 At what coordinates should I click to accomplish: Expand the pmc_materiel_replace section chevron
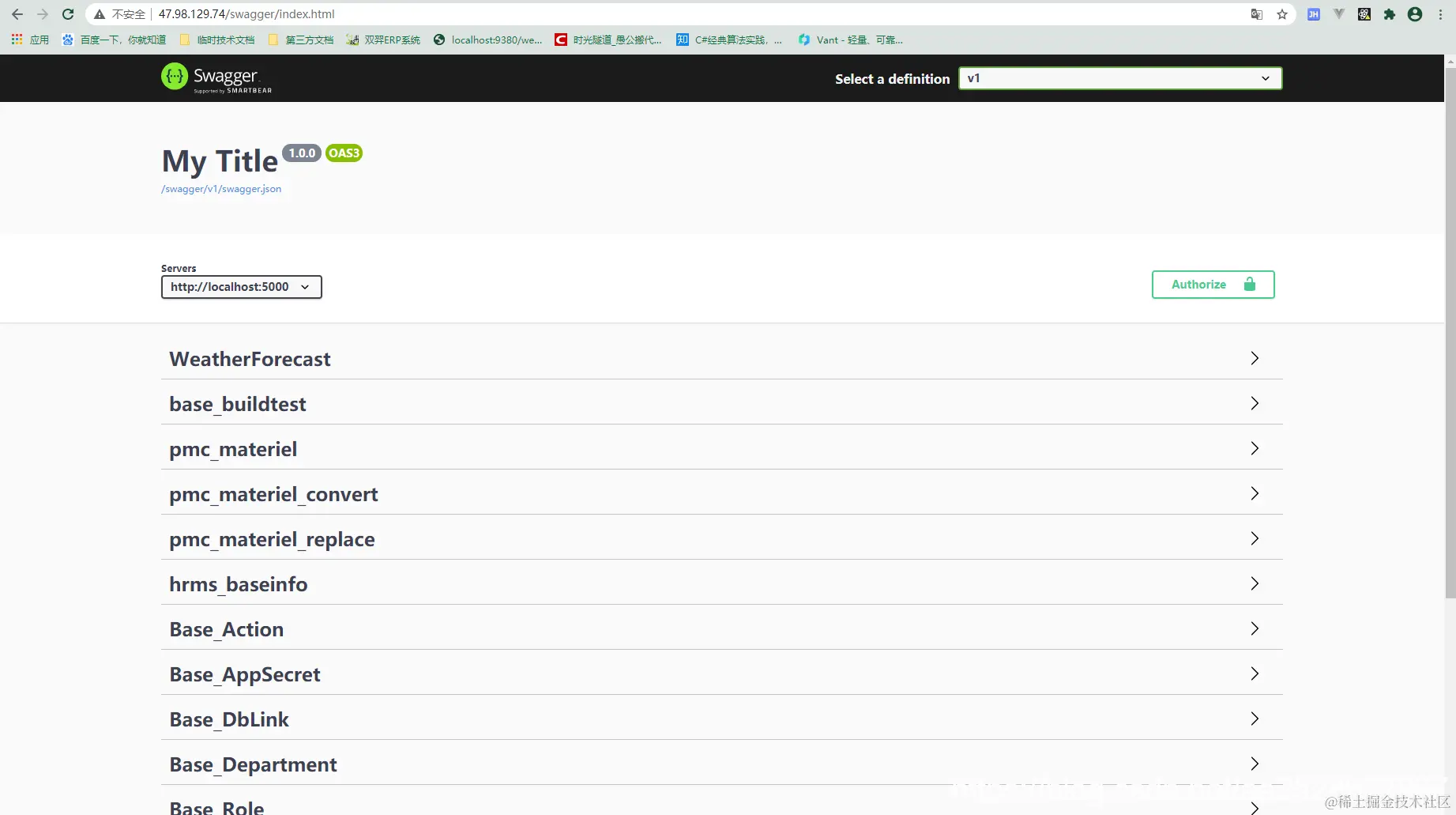(1255, 538)
